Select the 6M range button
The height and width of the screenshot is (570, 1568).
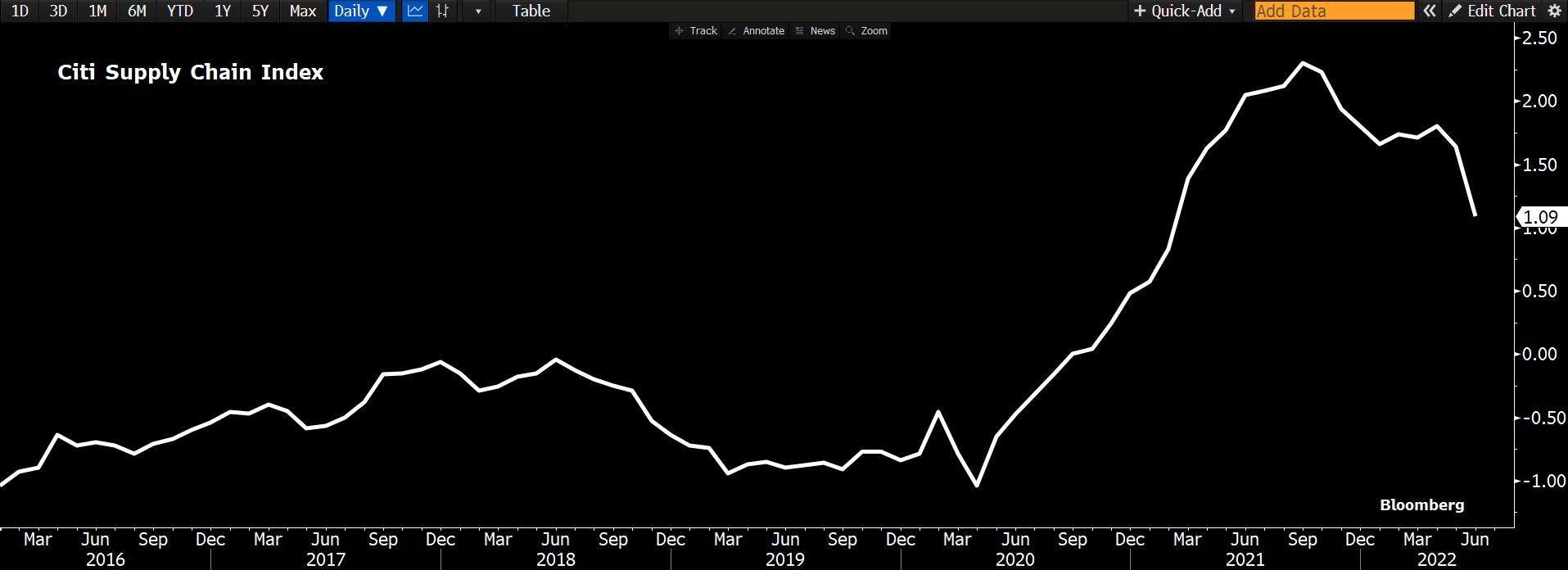point(137,11)
